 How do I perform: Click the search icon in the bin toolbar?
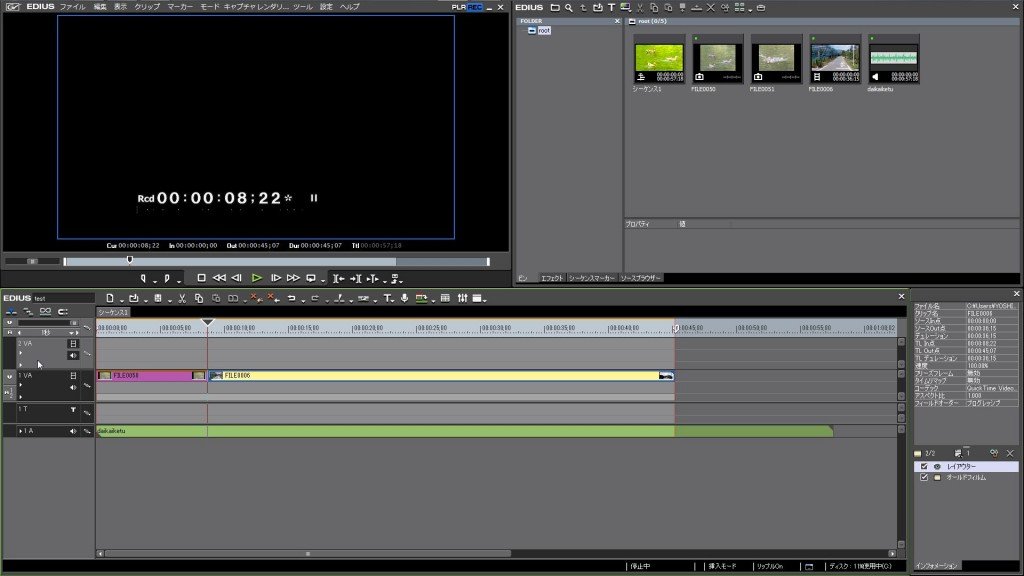click(x=569, y=8)
